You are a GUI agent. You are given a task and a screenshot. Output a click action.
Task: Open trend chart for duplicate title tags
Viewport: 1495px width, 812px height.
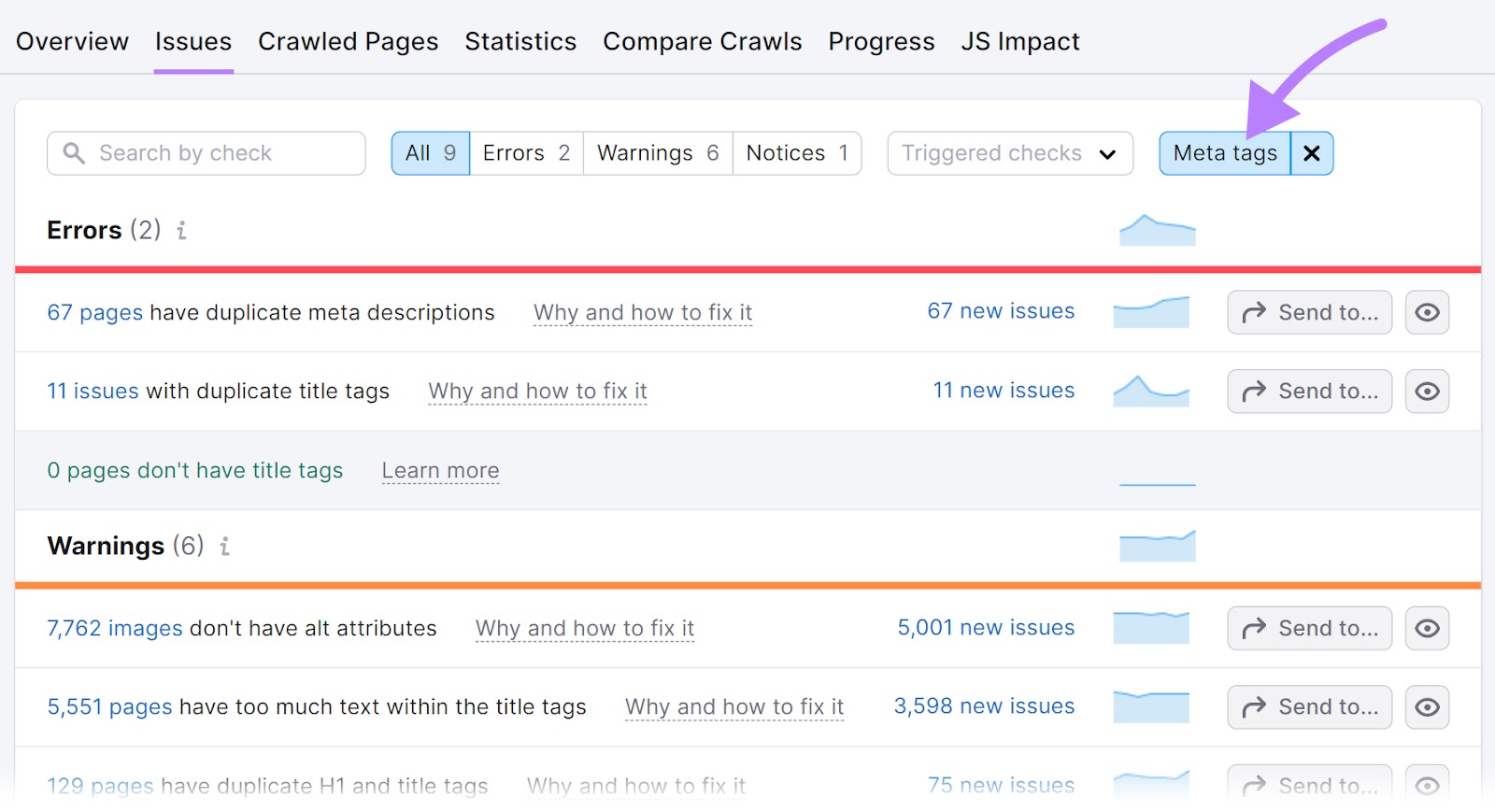tap(1151, 391)
